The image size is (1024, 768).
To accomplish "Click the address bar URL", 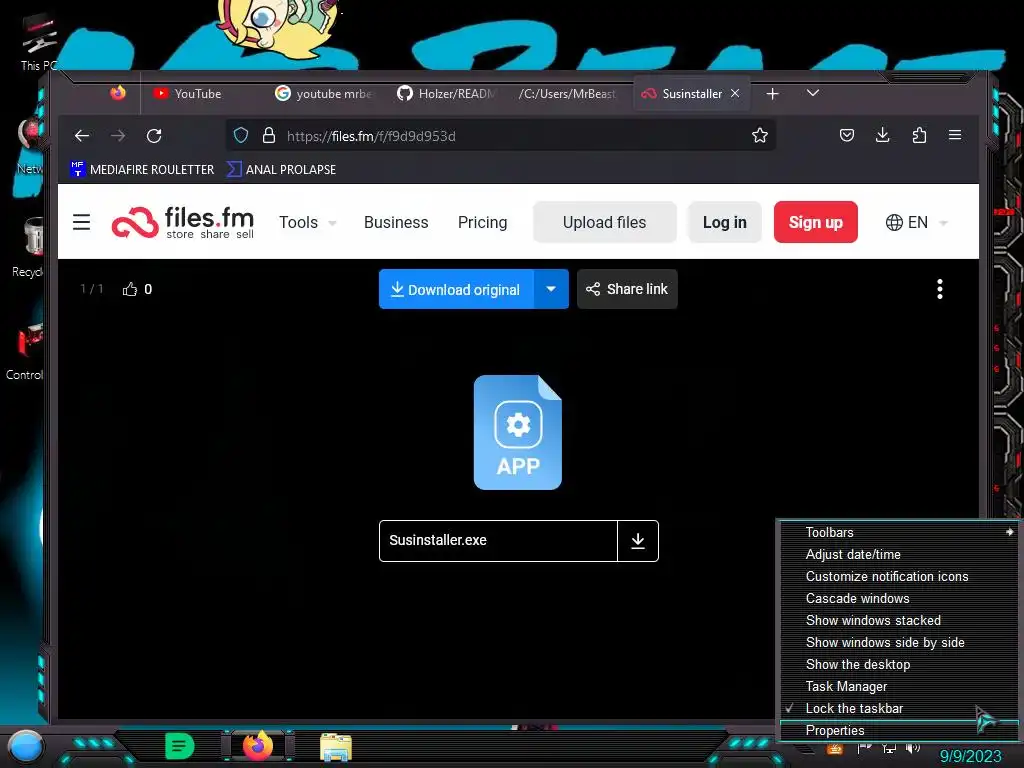I will coord(371,136).
